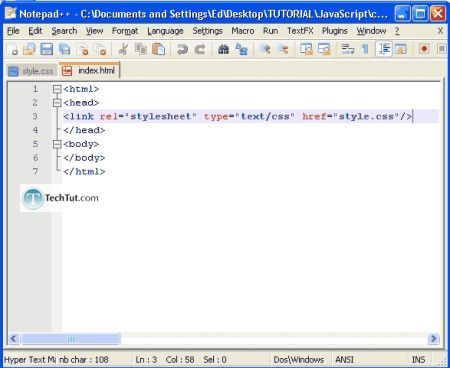Viewport: 450px width, 368px height.
Task: Click the Stop Recording macro icon
Action: [x=442, y=49]
